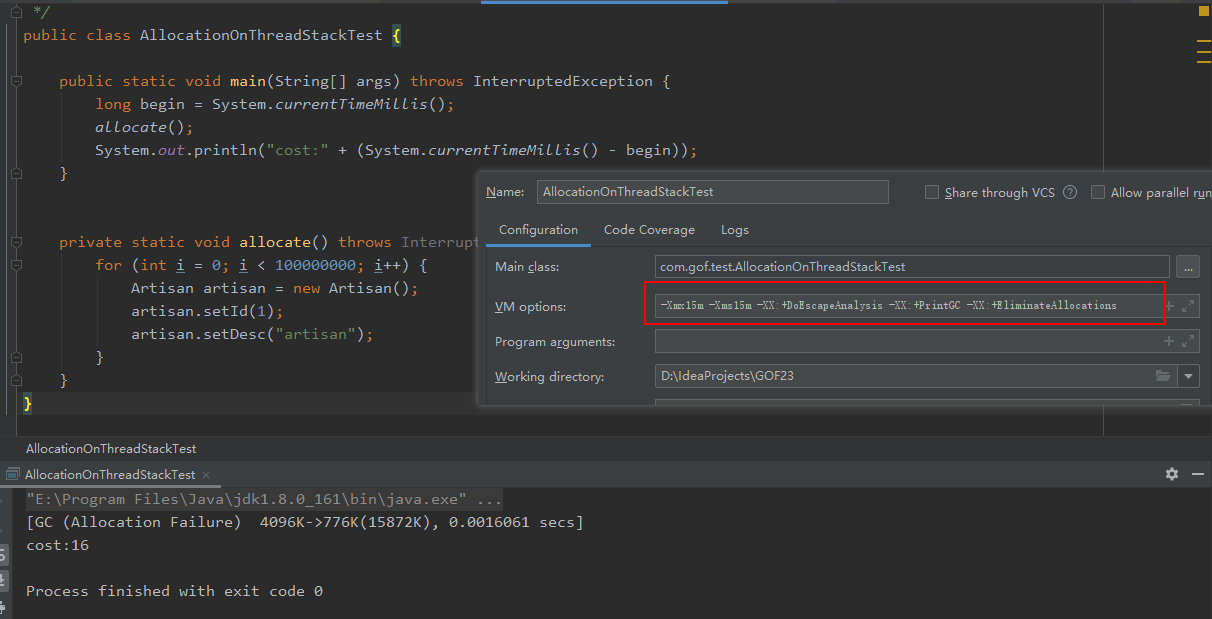
Task: Hide the Run tool window
Action: (x=1198, y=474)
